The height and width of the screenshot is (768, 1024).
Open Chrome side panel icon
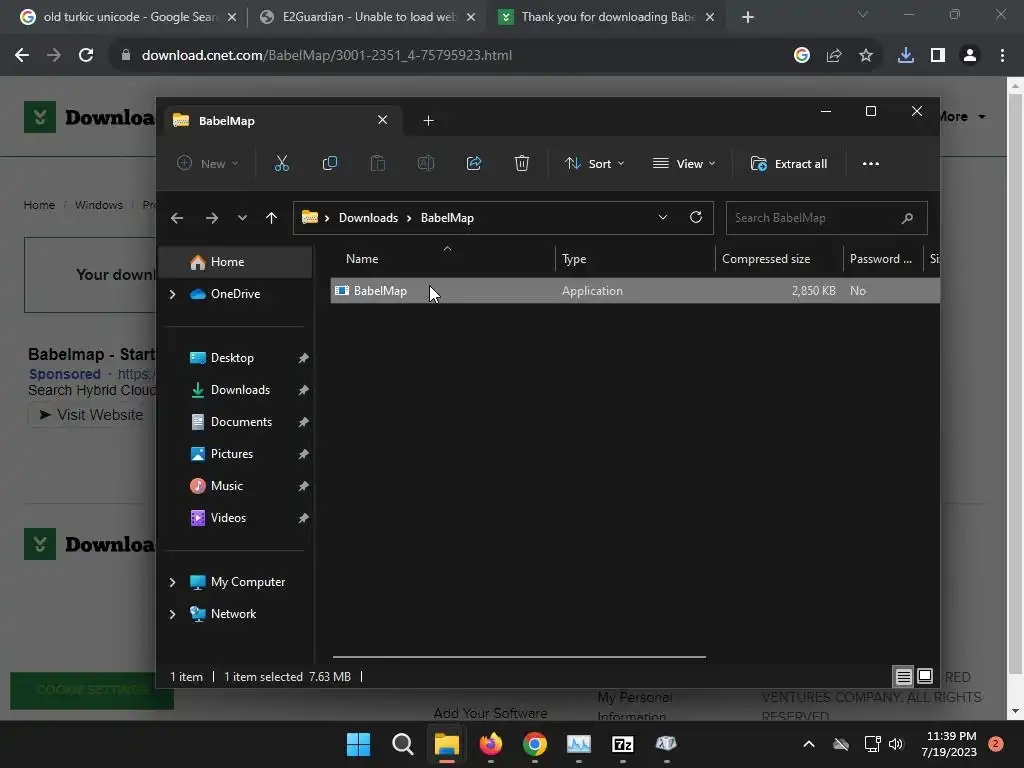(938, 56)
